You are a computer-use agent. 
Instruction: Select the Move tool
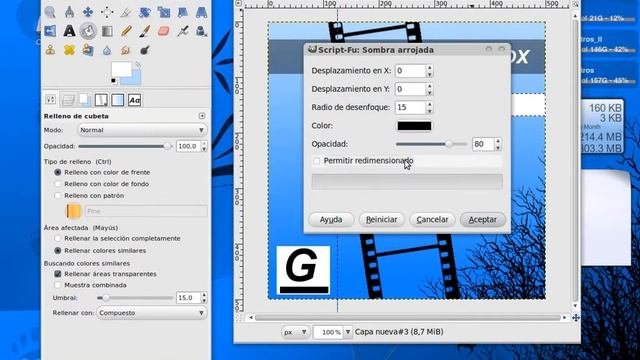(x=88, y=12)
